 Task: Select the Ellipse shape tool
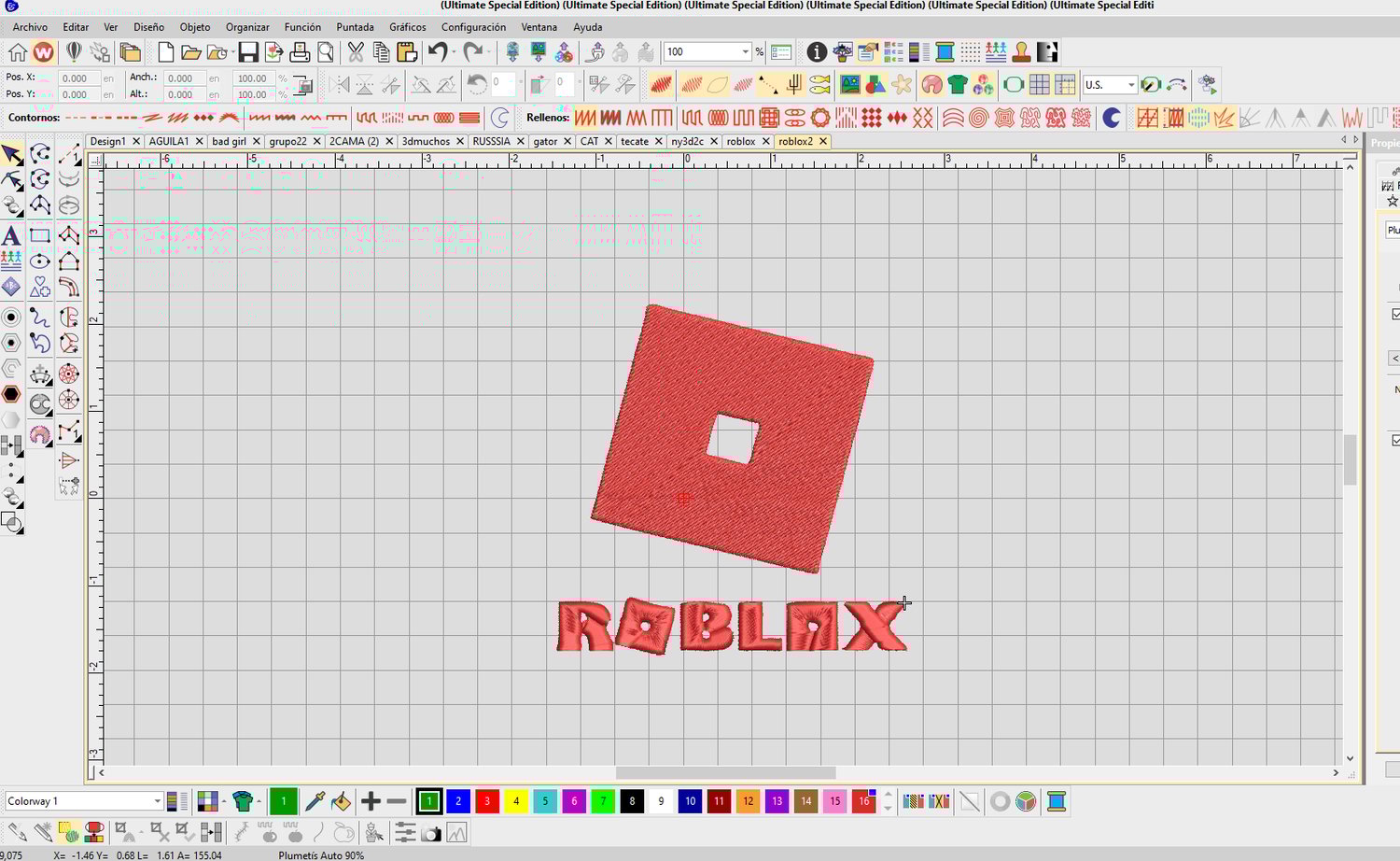coord(39,261)
